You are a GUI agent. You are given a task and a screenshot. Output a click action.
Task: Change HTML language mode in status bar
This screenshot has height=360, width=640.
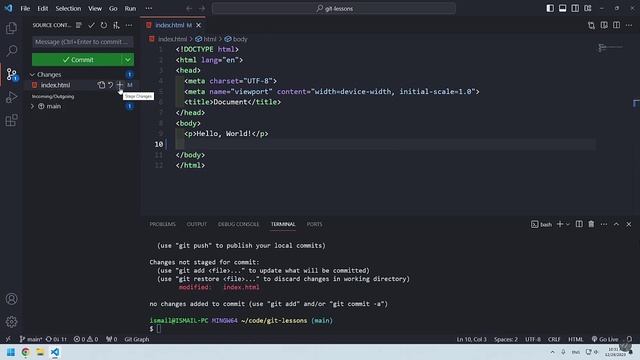(x=576, y=339)
